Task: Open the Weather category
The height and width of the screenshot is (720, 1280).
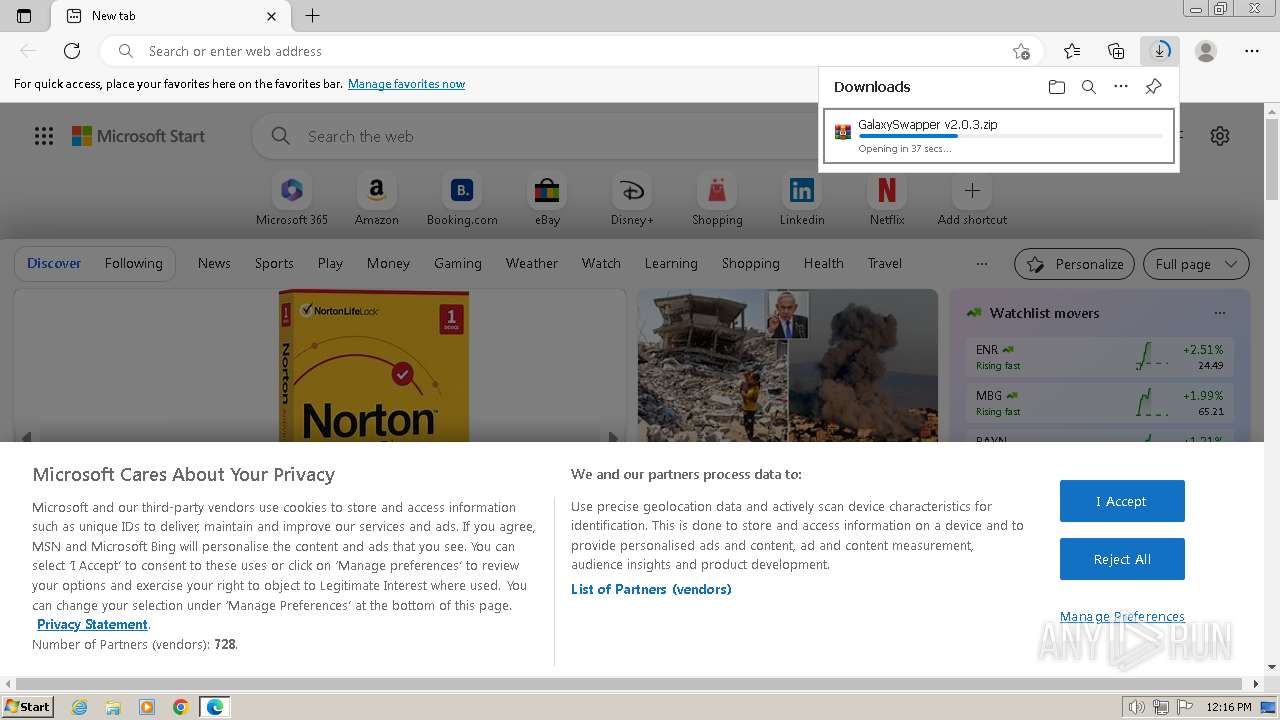Action: pyautogui.click(x=532, y=263)
